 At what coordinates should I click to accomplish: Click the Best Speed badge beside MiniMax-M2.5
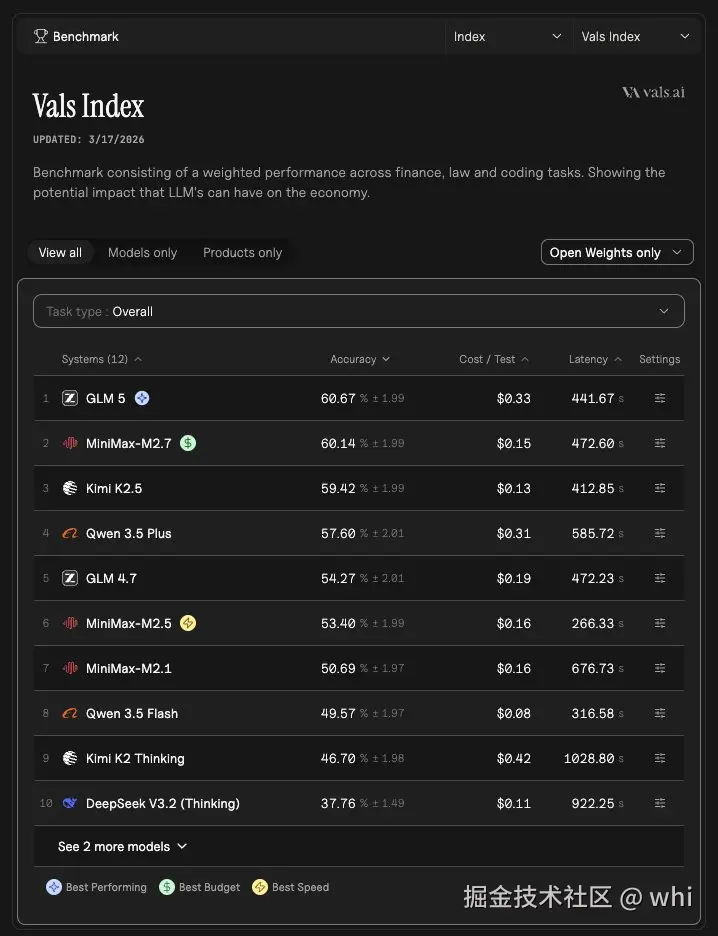pos(188,623)
